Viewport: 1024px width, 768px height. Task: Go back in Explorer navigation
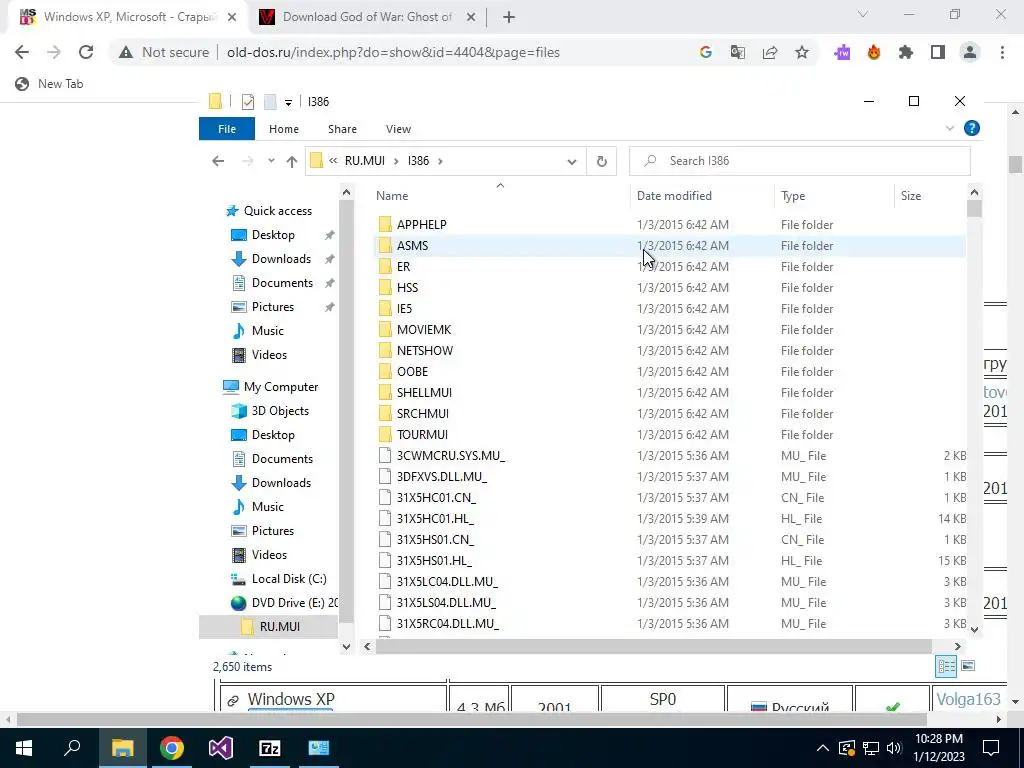[218, 161]
